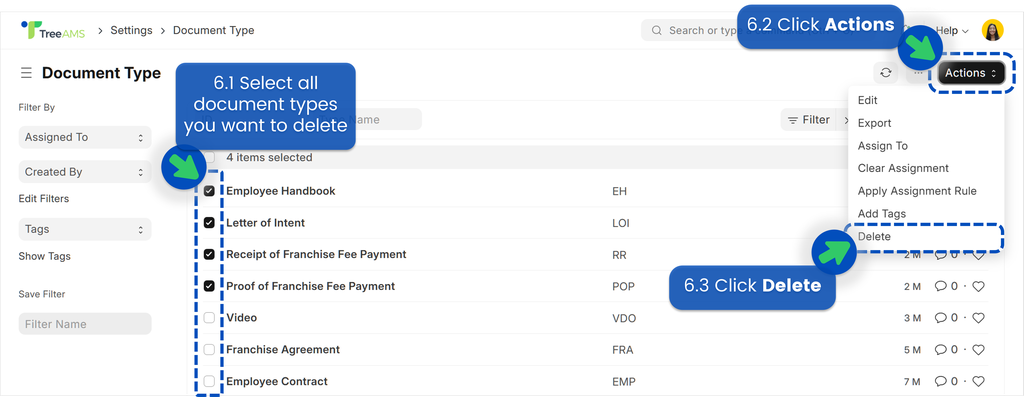1024x397 pixels.
Task: Open Receipt of Franchise Fee Payment record
Action: [x=316, y=254]
